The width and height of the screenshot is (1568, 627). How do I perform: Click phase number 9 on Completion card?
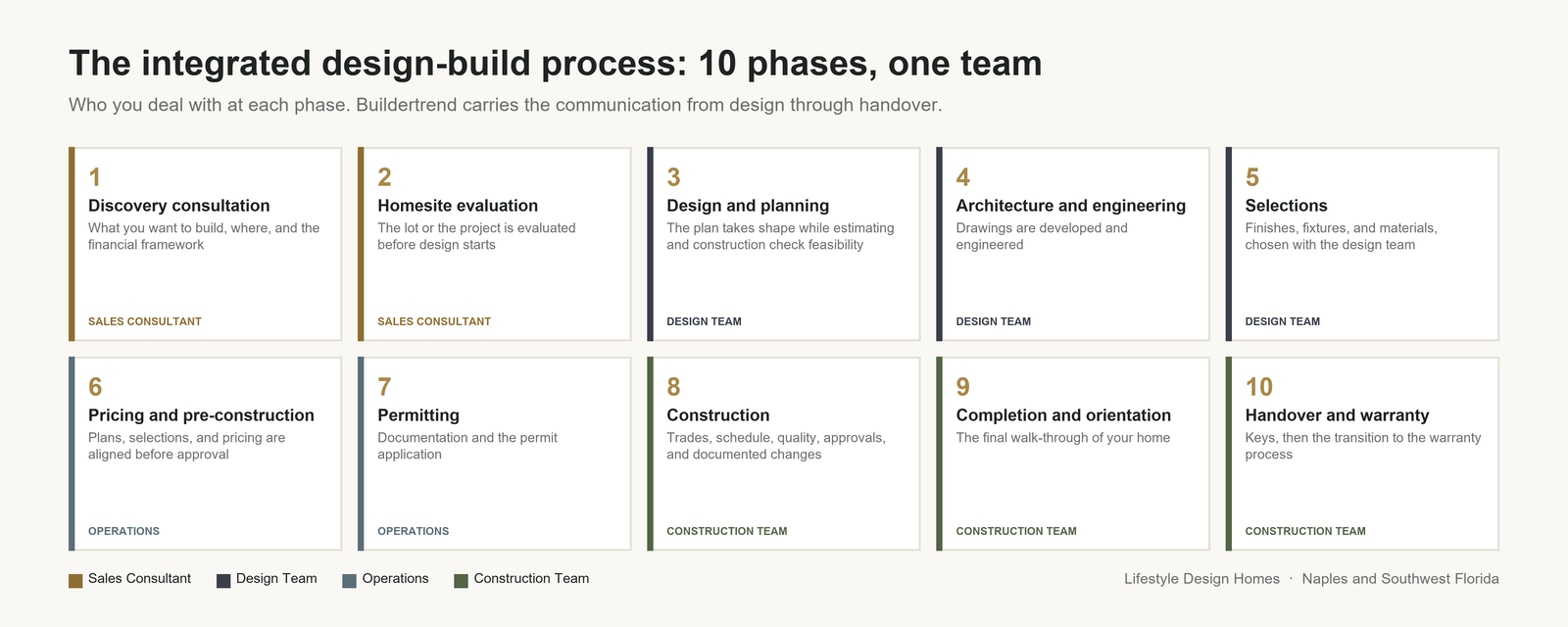963,387
